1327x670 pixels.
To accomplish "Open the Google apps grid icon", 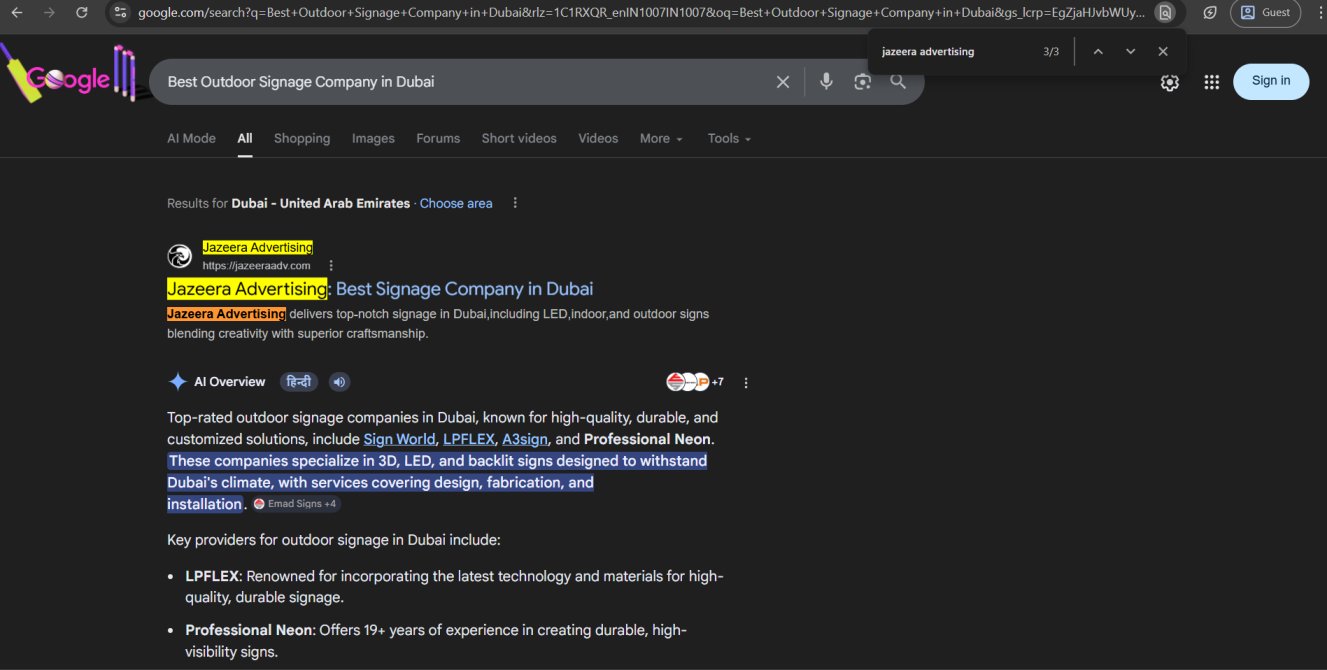I will (1211, 82).
